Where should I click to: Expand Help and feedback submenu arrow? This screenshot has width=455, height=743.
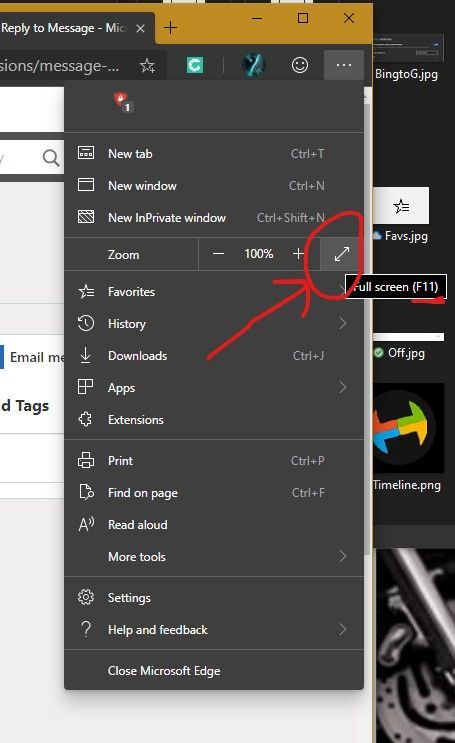point(343,629)
